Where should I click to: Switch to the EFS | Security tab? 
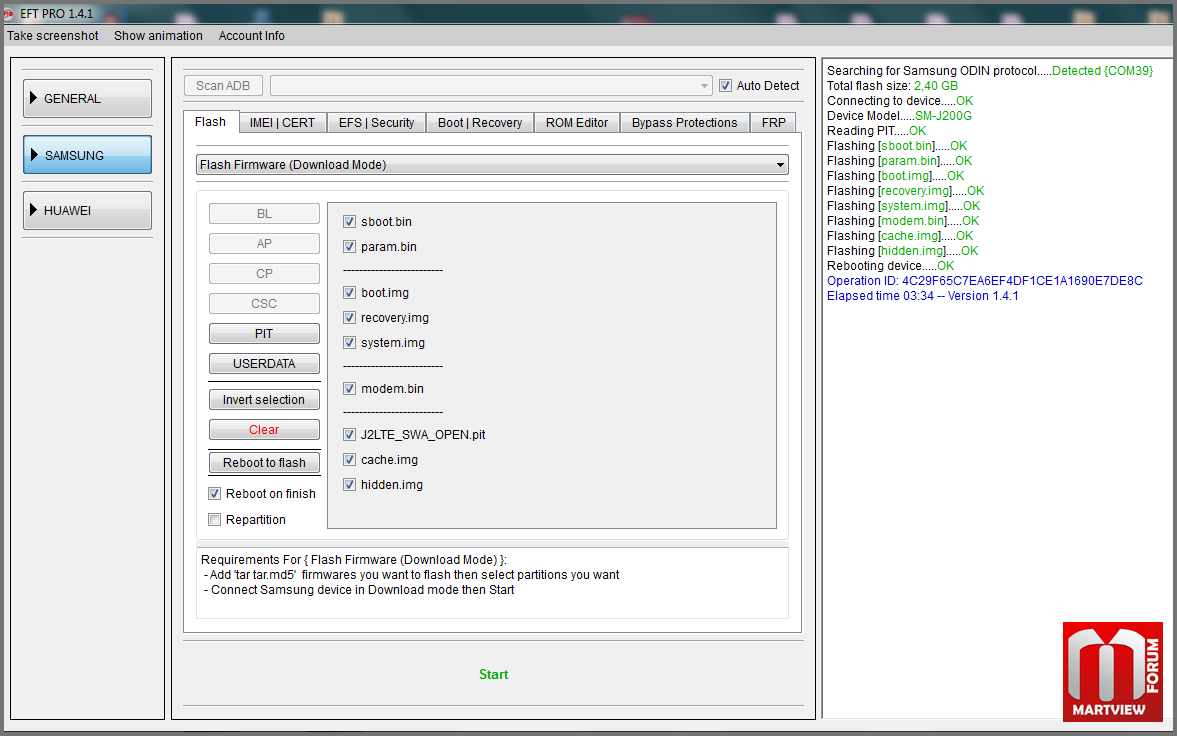point(376,122)
